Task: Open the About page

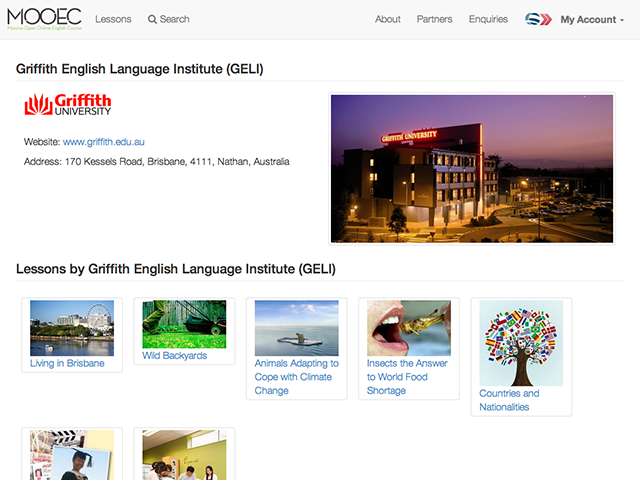Action: (x=388, y=19)
